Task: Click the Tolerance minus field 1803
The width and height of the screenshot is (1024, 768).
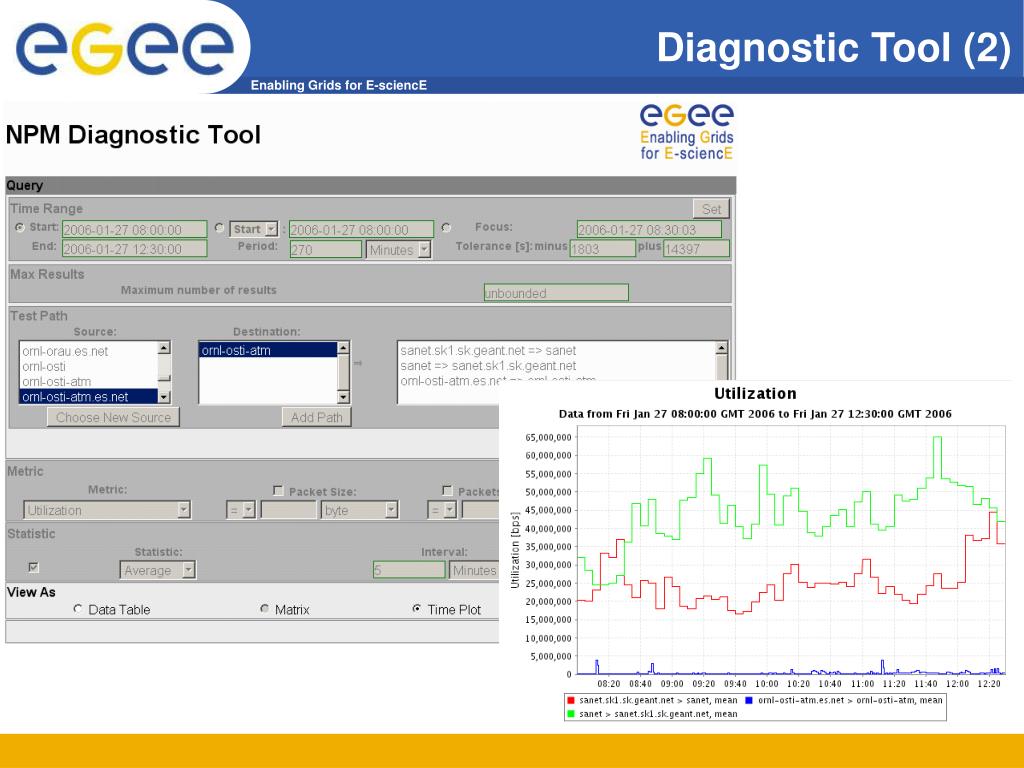Action: click(x=602, y=249)
